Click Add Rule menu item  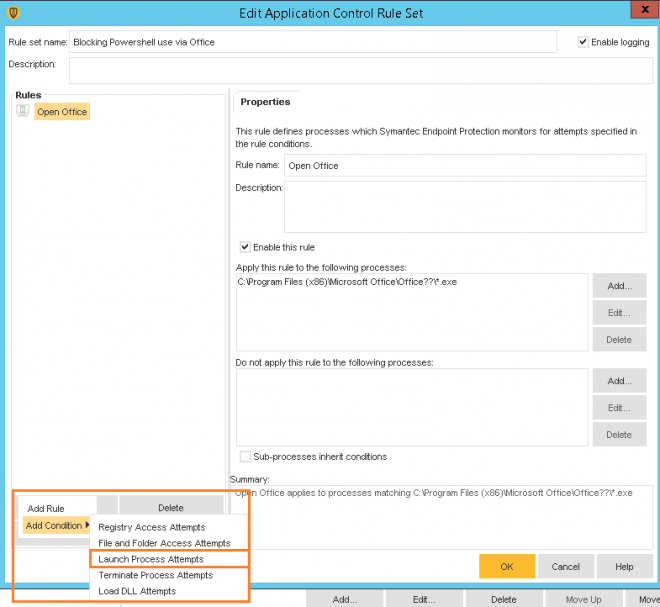pyautogui.click(x=46, y=509)
